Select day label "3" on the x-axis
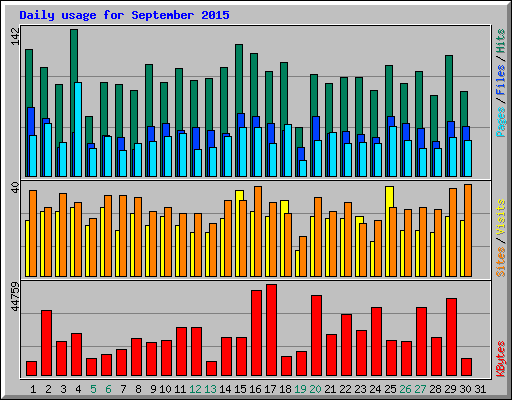Viewport: 512px width, 400px height. point(63,389)
